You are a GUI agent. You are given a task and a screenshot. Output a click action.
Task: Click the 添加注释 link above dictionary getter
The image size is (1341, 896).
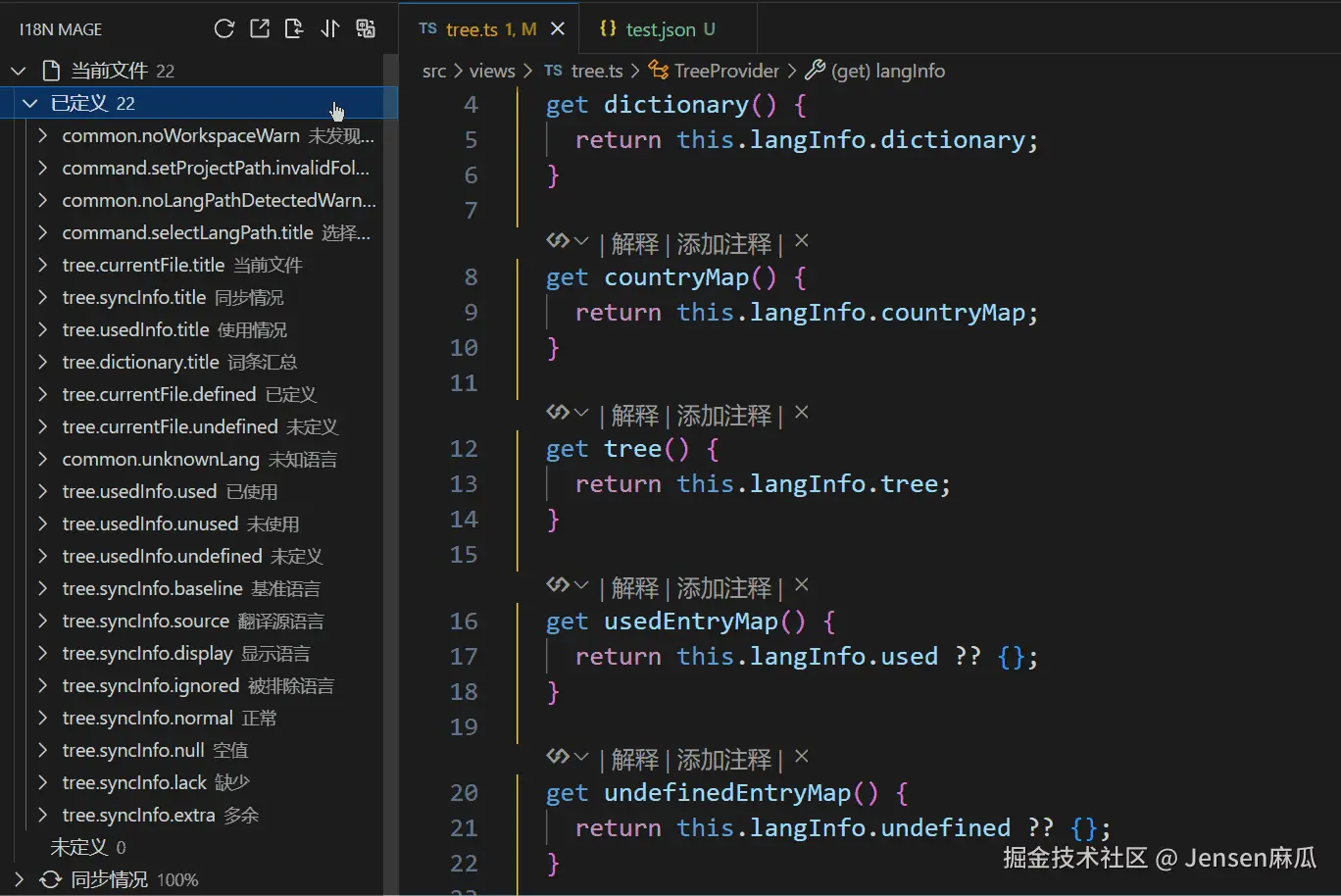tap(723, 242)
